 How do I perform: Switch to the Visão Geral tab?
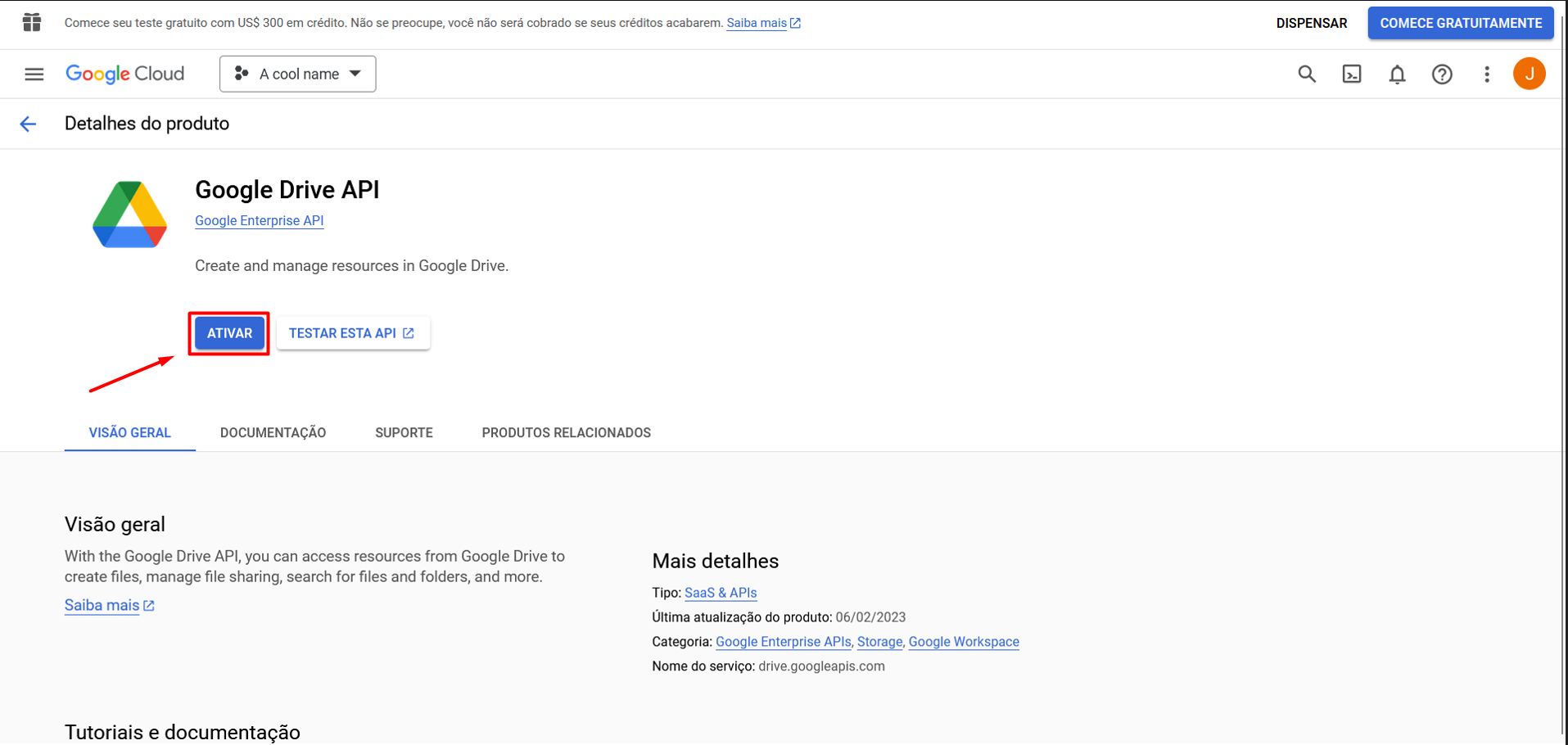click(x=129, y=432)
